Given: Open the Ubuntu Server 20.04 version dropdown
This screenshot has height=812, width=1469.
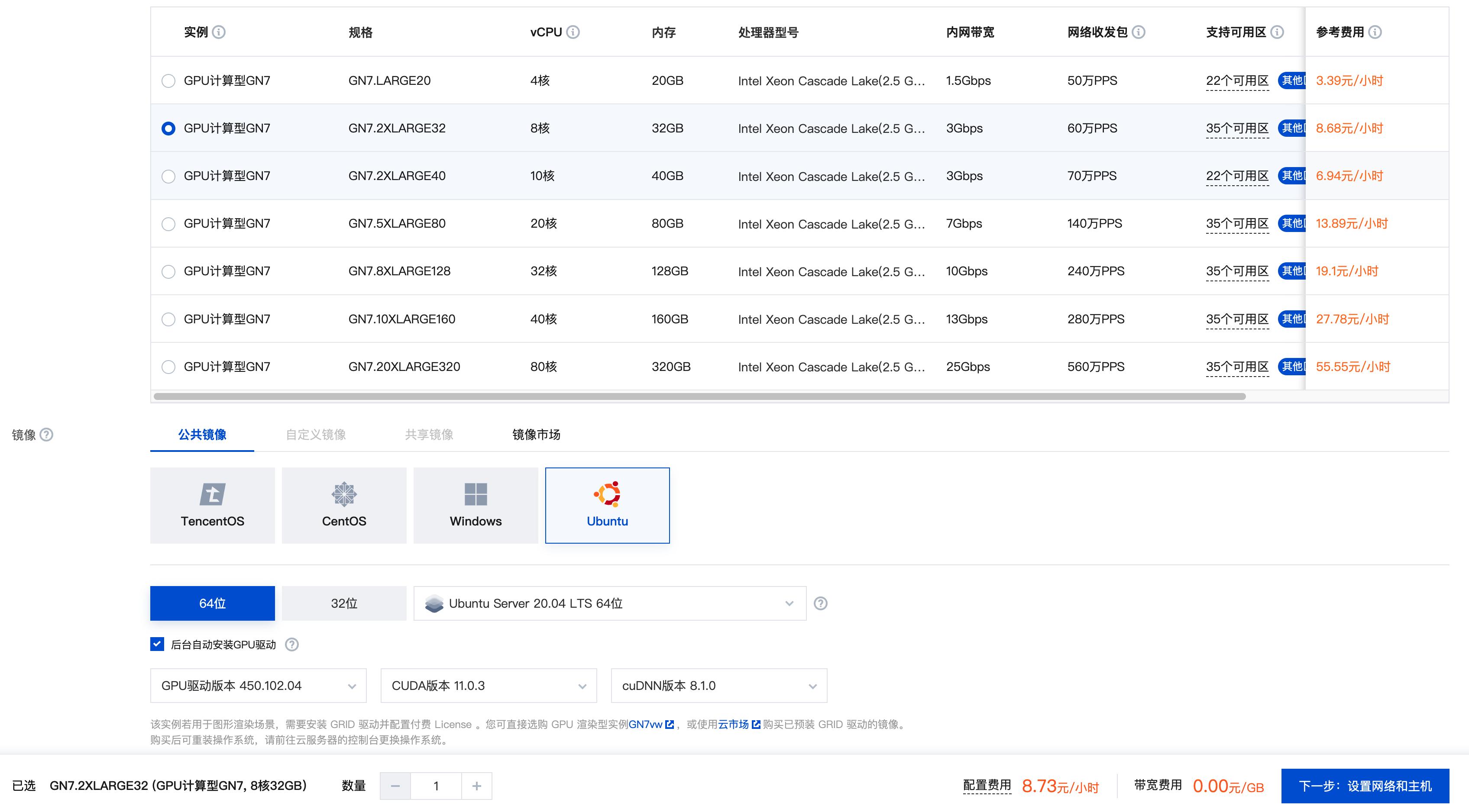Looking at the screenshot, I should (x=609, y=603).
